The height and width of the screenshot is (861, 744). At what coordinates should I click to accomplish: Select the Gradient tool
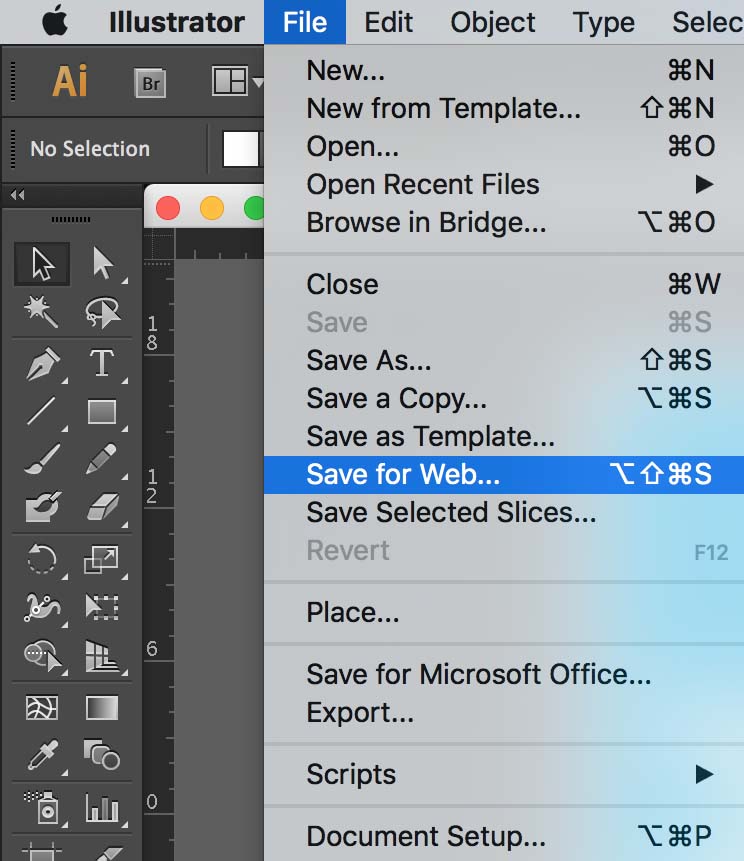(101, 708)
